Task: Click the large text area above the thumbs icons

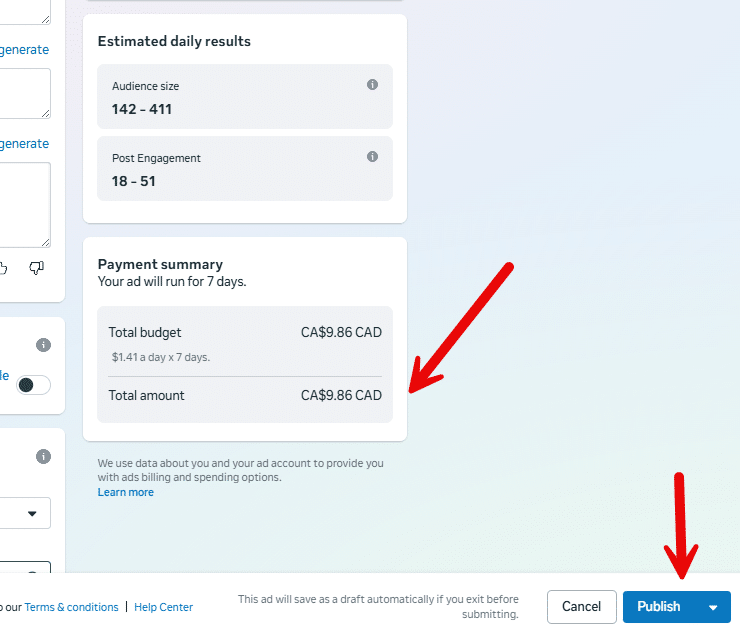Action: click(24, 204)
